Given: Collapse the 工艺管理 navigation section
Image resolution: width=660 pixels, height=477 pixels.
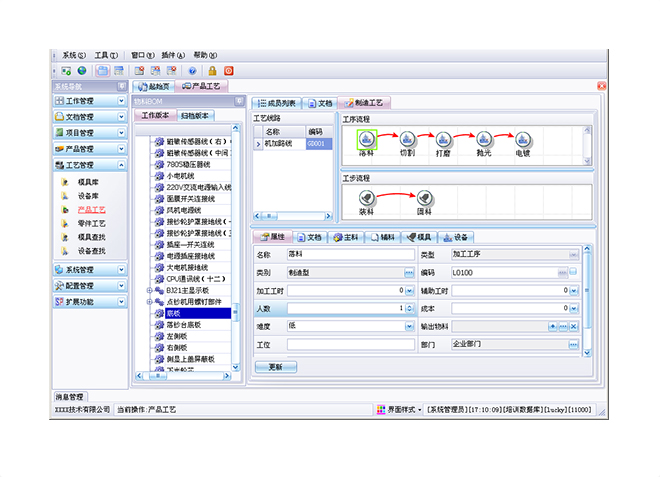Looking at the screenshot, I should point(121,165).
